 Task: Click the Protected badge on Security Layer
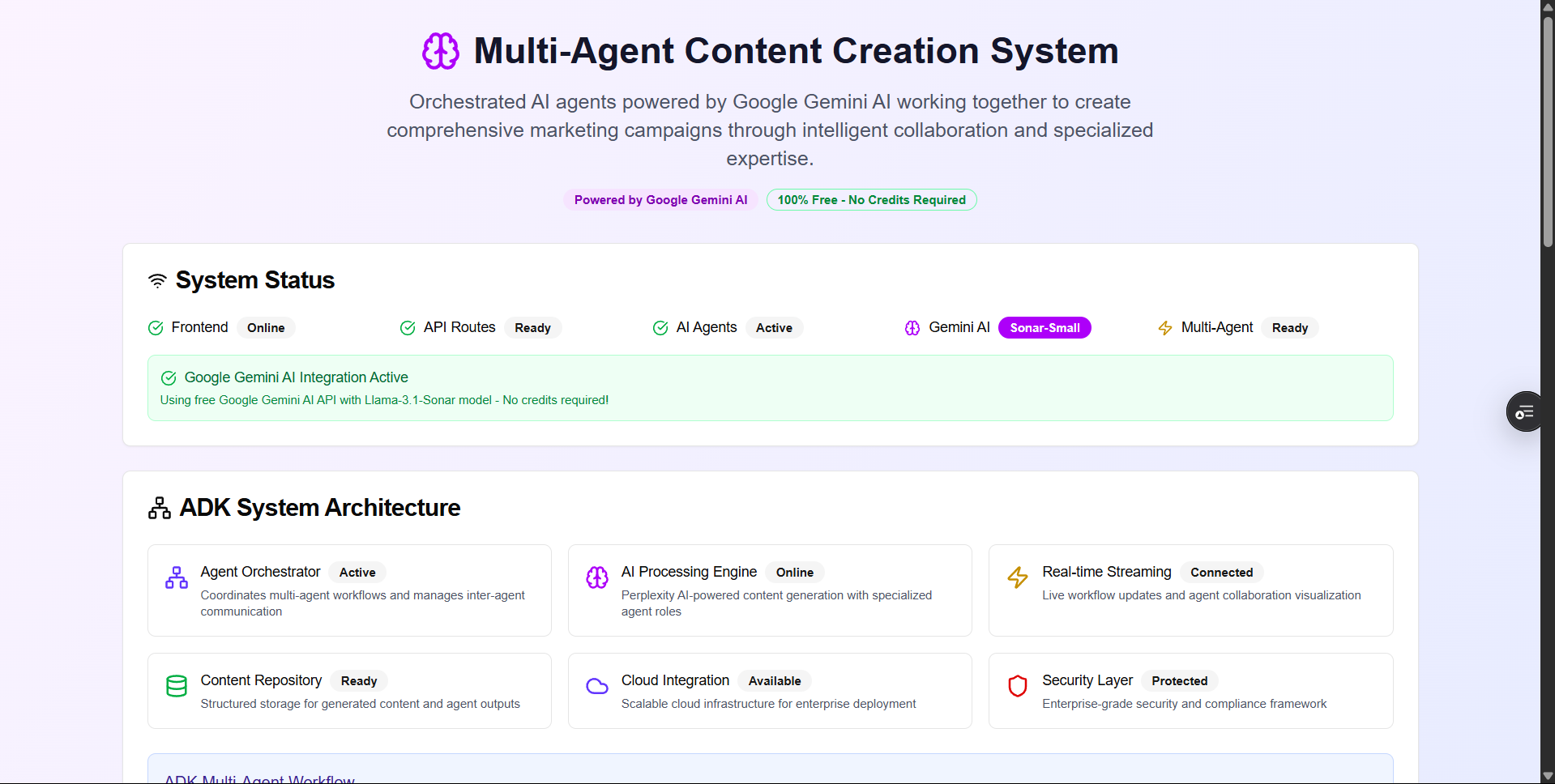click(x=1180, y=681)
